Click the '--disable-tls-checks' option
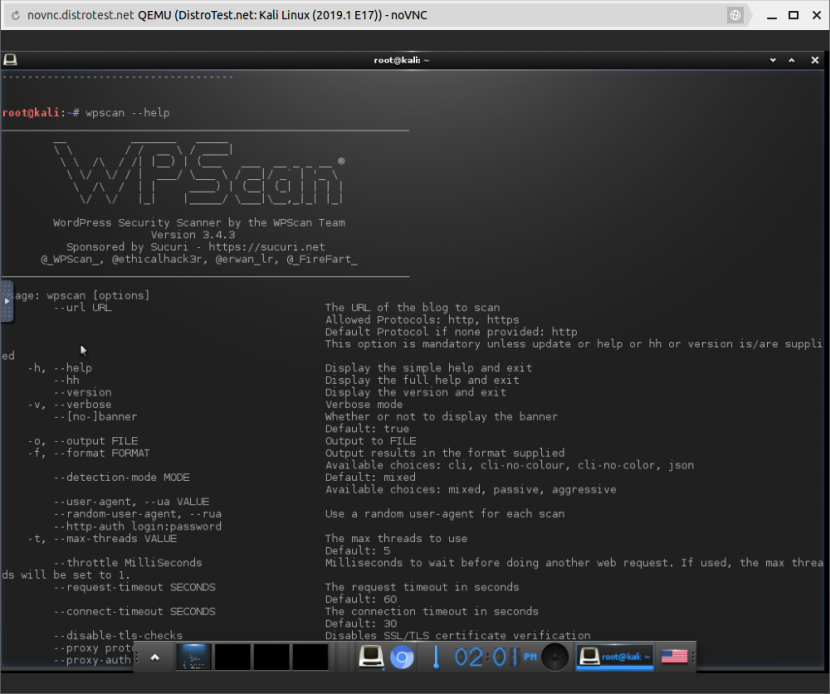830x694 pixels. pos(118,635)
